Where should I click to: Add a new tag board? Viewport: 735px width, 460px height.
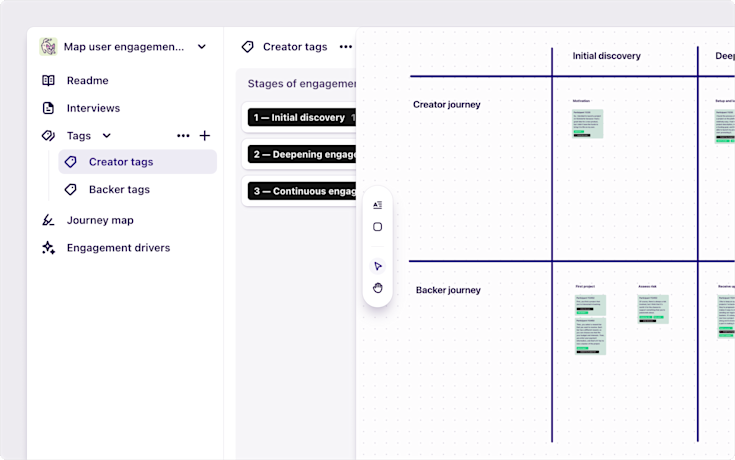[x=205, y=136]
